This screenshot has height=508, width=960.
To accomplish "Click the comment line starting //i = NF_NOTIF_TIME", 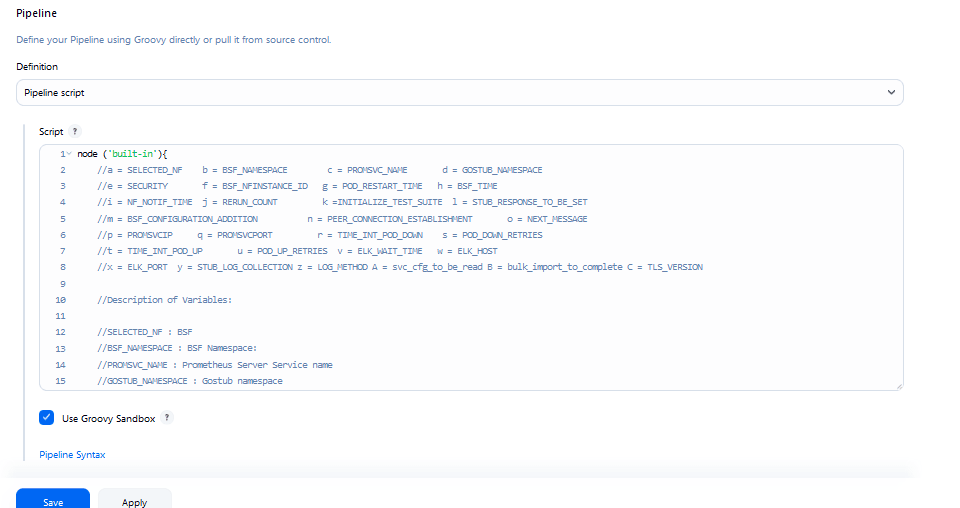I will click(342, 202).
